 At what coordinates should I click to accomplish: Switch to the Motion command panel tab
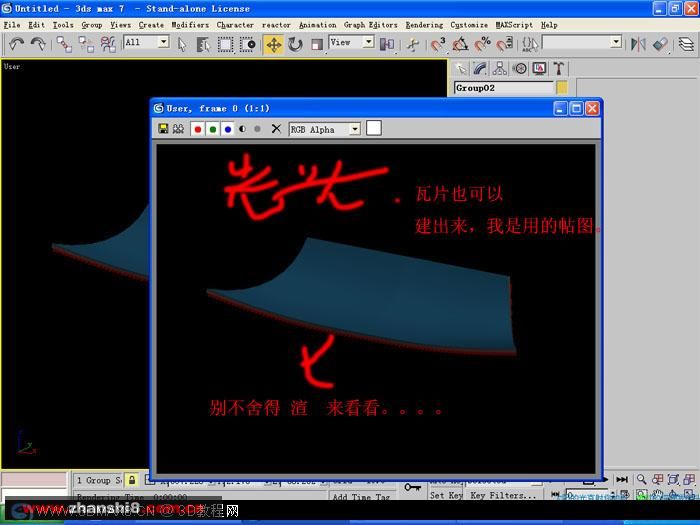pyautogui.click(x=520, y=68)
